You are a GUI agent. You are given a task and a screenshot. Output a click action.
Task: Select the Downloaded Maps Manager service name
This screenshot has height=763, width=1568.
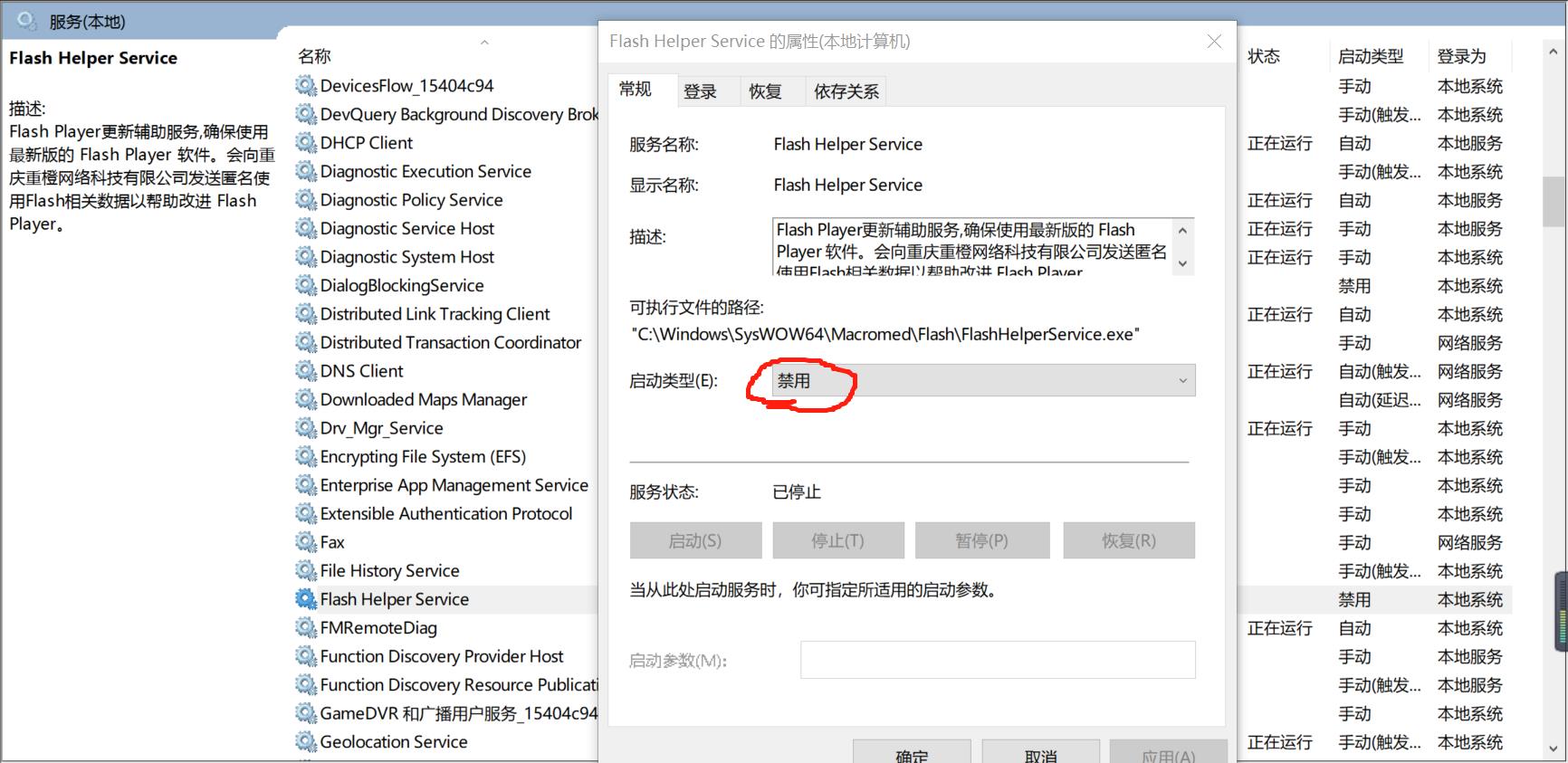tap(423, 399)
